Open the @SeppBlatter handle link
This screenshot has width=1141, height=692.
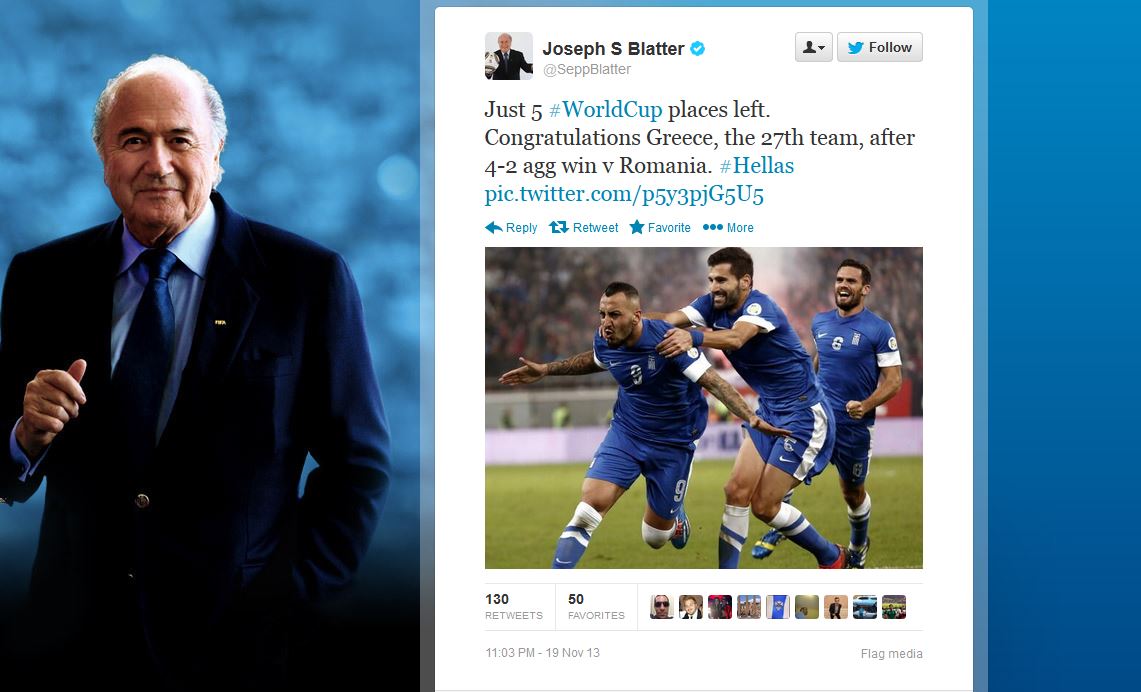[x=587, y=69]
